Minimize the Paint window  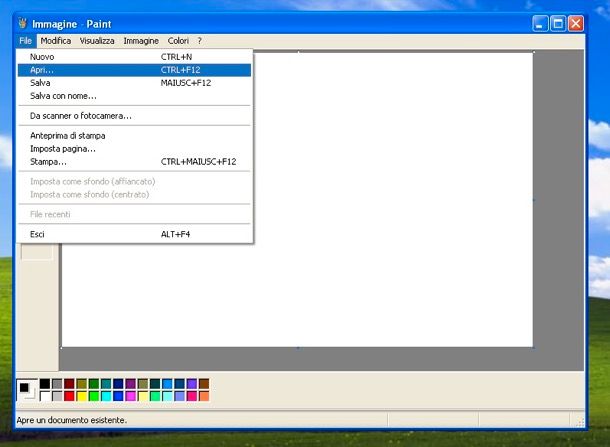click(x=540, y=24)
